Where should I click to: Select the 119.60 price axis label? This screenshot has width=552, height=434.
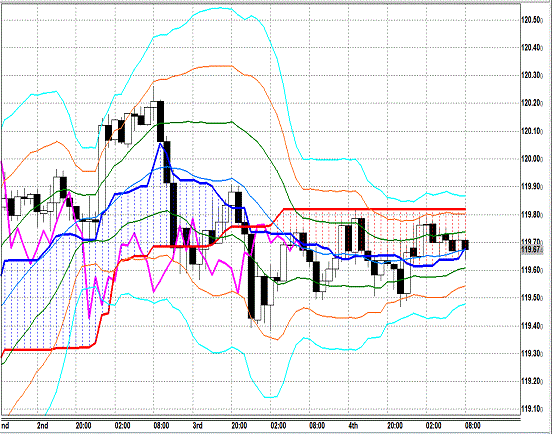(x=532, y=270)
